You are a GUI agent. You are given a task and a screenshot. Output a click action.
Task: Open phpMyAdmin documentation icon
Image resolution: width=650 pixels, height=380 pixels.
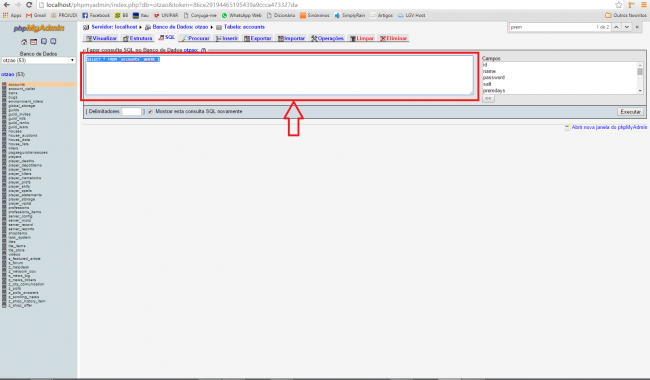(44, 42)
